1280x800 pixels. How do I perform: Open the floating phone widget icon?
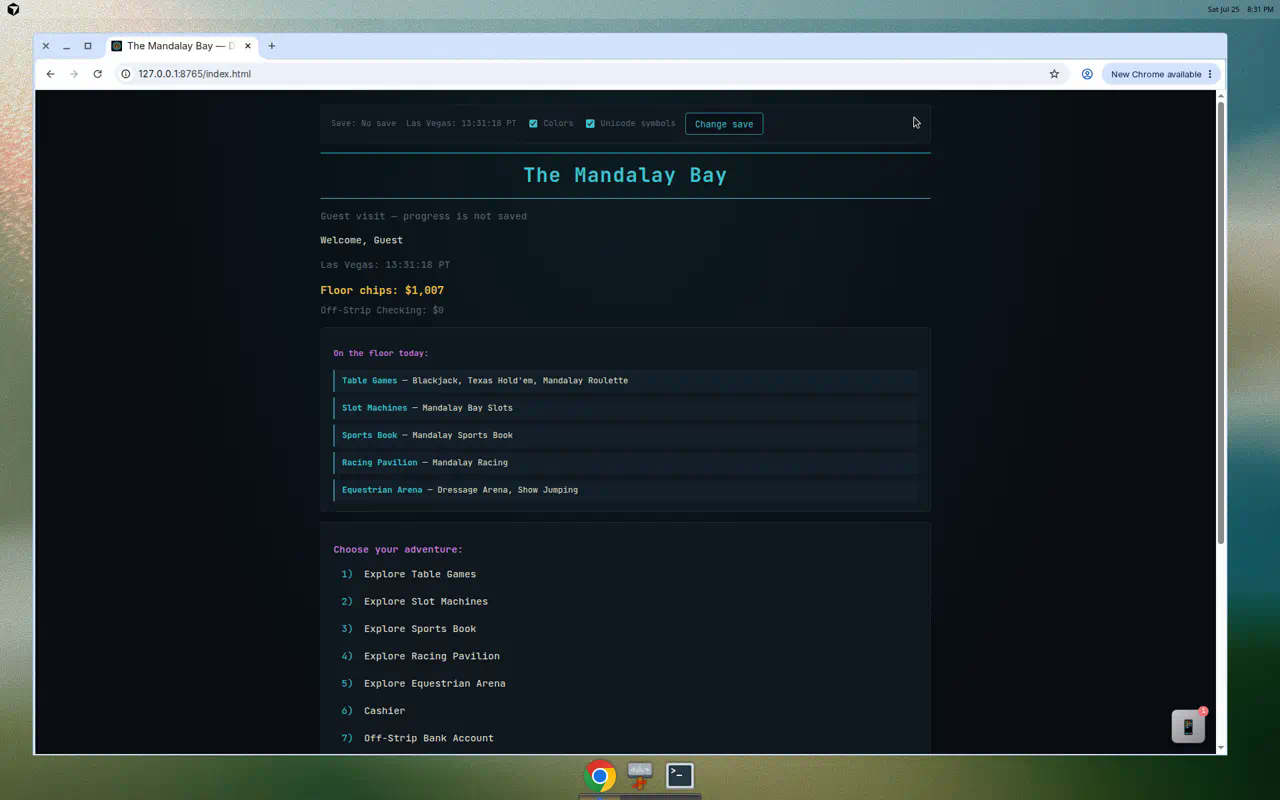[1188, 727]
